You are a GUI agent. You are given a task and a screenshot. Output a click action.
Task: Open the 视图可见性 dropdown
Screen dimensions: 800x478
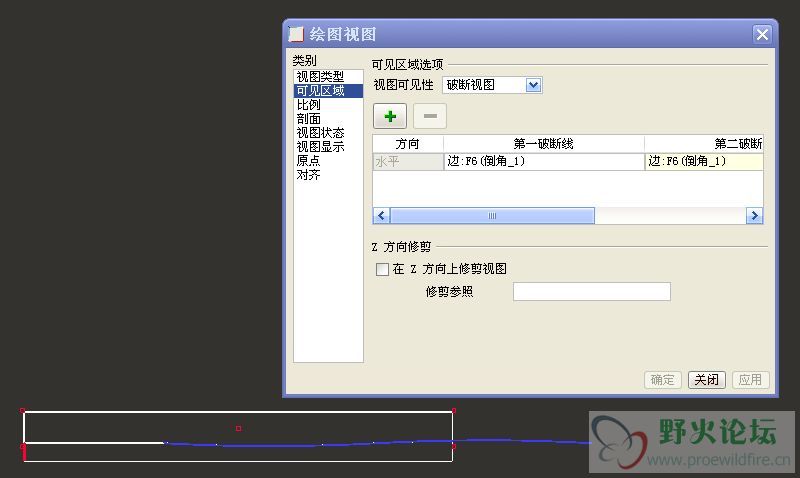coord(533,85)
